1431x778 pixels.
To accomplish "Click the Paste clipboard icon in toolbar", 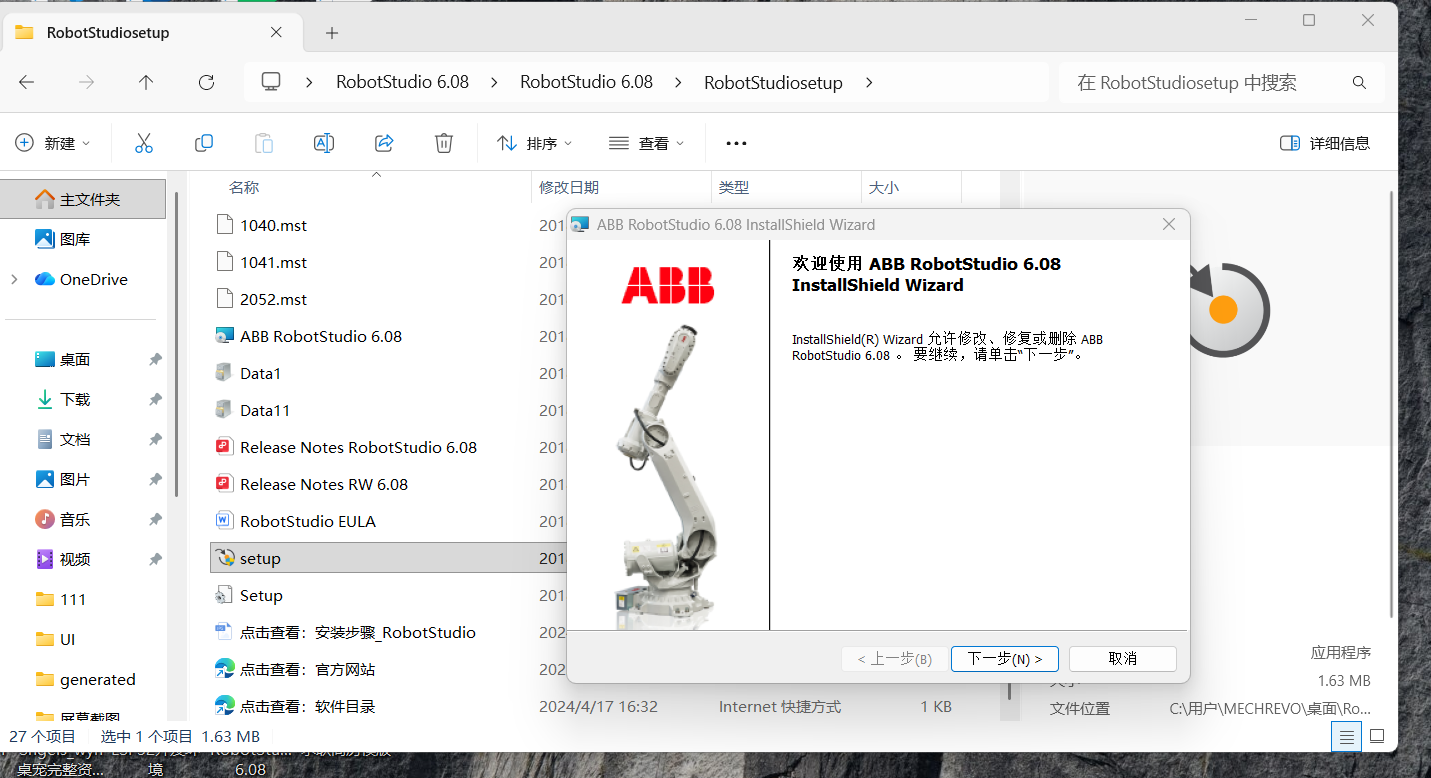I will [x=264, y=143].
